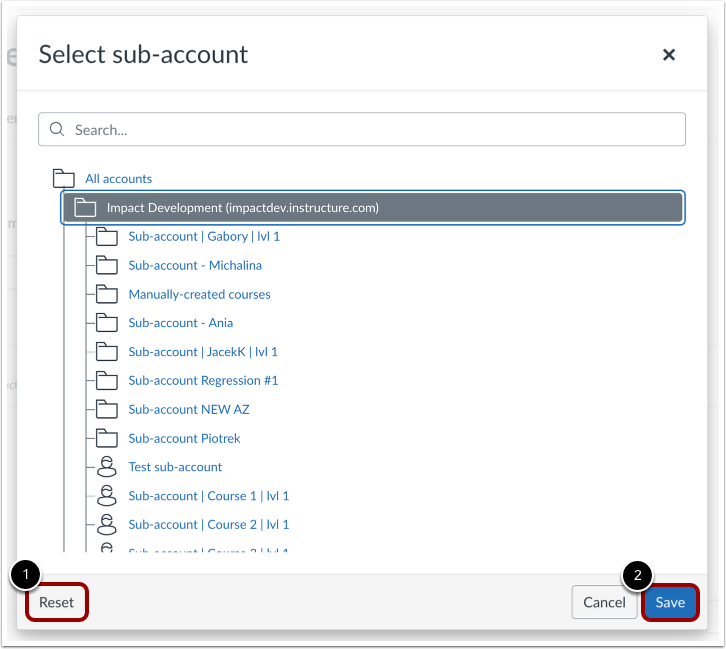
Task: Select Sub-account | Course 1 | lvl 1
Action: (209, 496)
